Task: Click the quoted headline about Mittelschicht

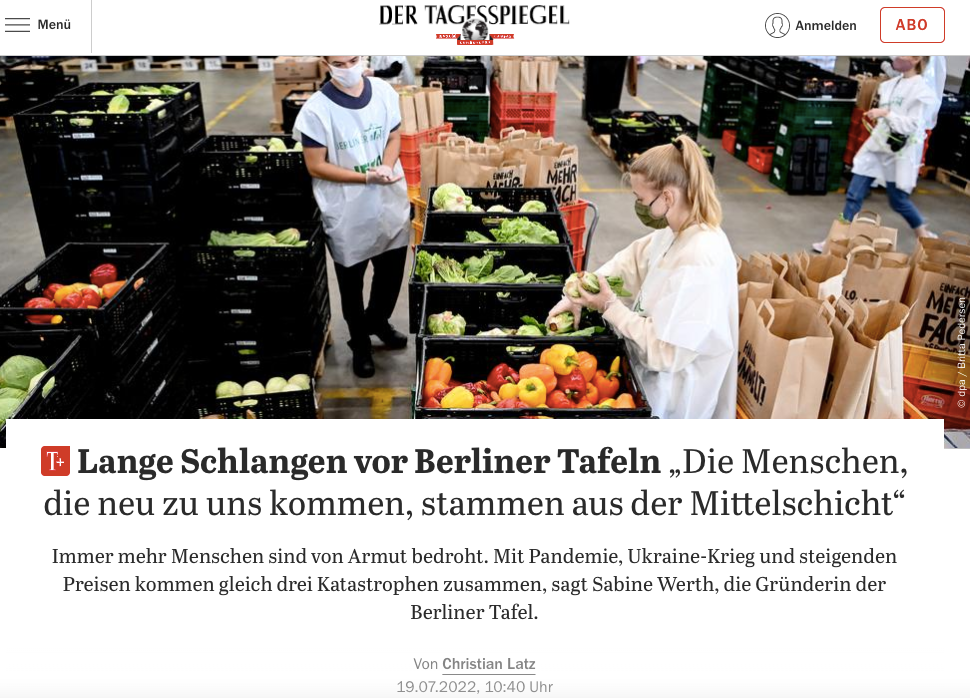Action: tap(475, 483)
